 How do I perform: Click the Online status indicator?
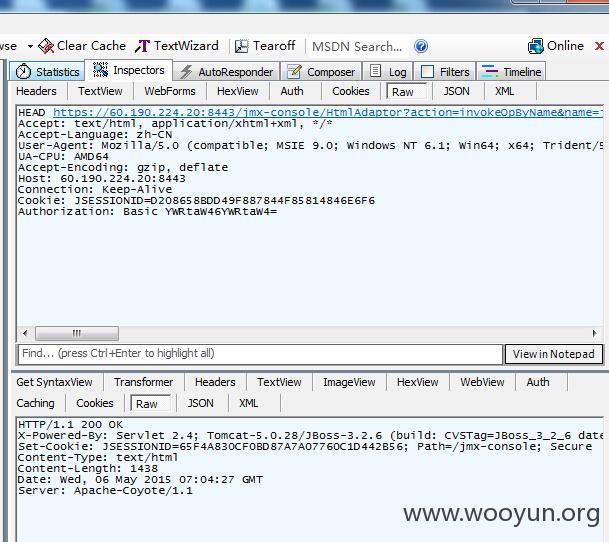click(556, 46)
